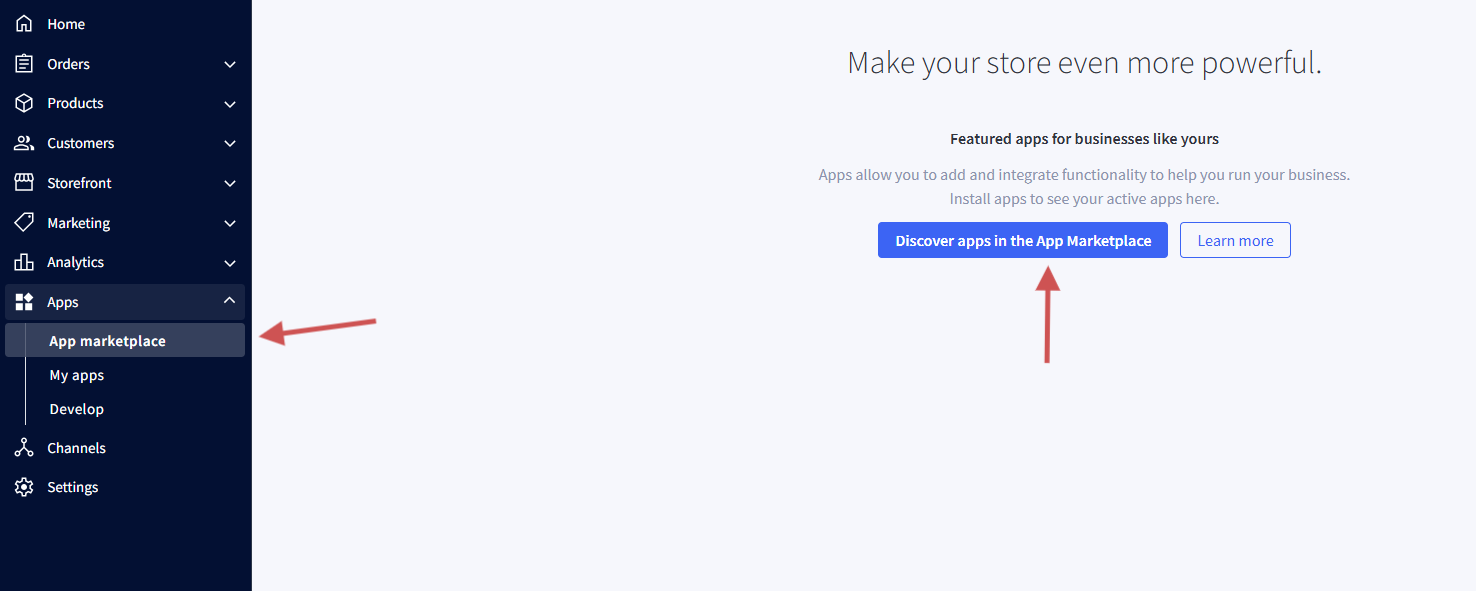Click the Settings gear icon
The width and height of the screenshot is (1476, 591).
click(x=24, y=487)
